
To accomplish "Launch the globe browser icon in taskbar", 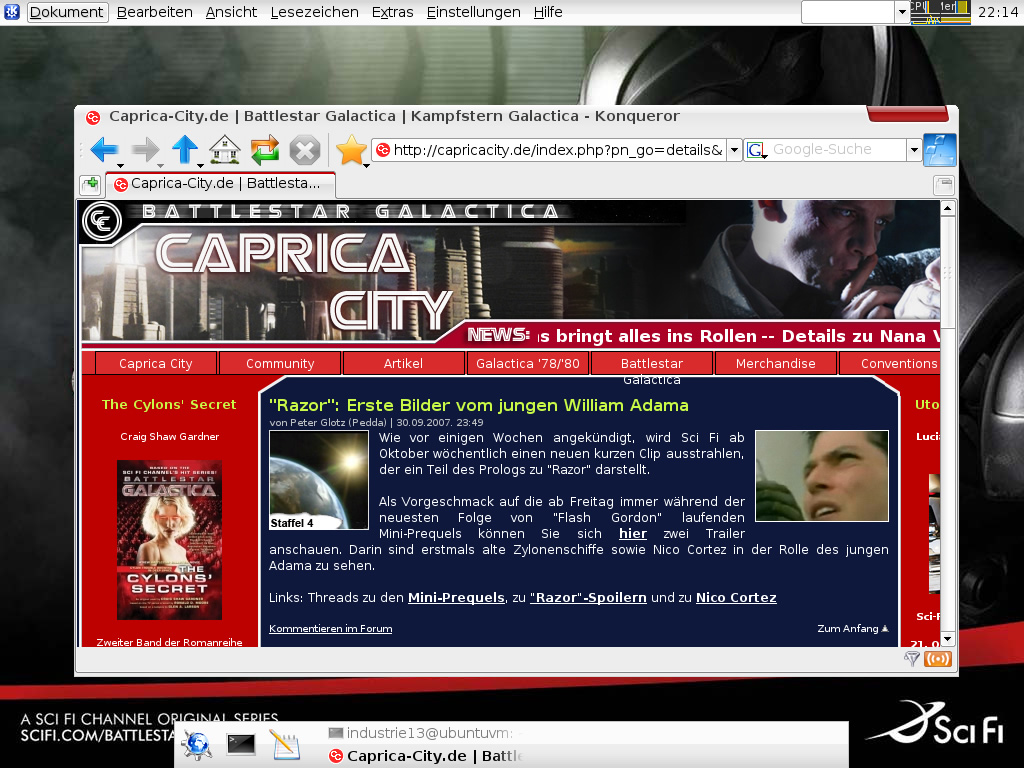I will point(197,744).
